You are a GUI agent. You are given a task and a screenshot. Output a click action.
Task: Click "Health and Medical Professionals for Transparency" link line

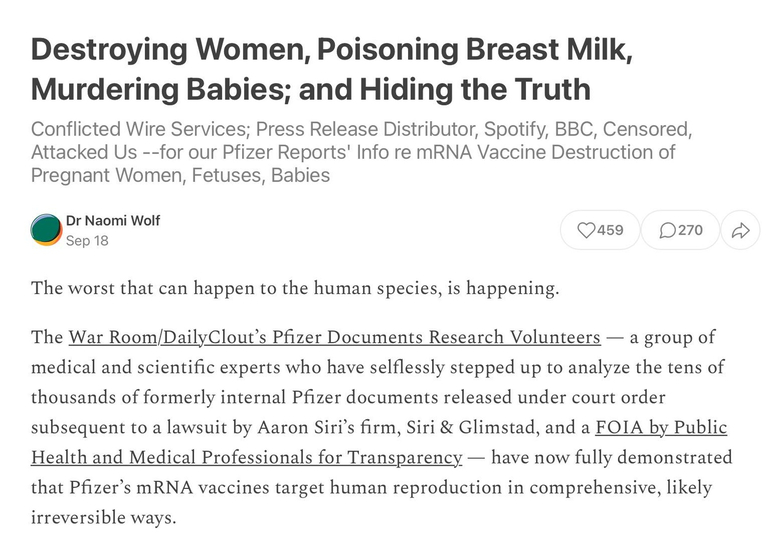[246, 457]
